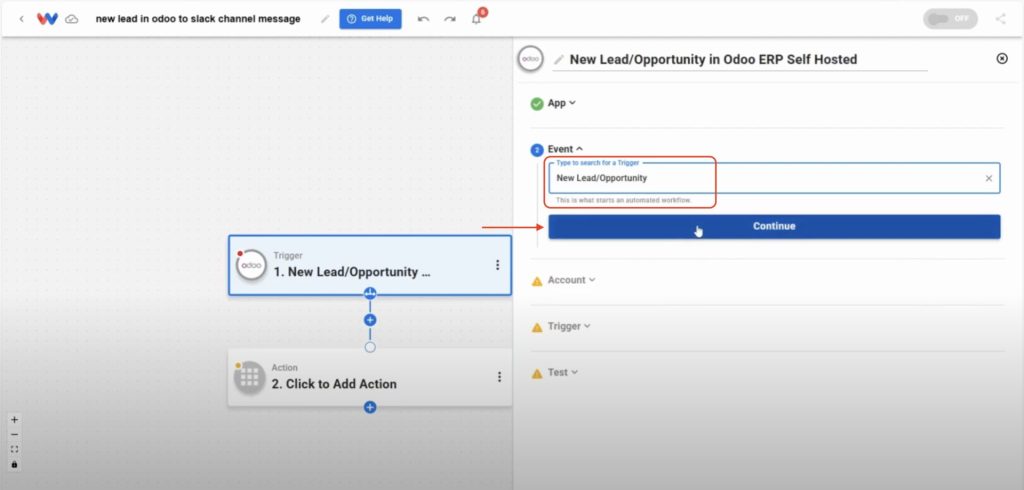Undo the last change
Screen dimensions: 1024x490
[423, 19]
